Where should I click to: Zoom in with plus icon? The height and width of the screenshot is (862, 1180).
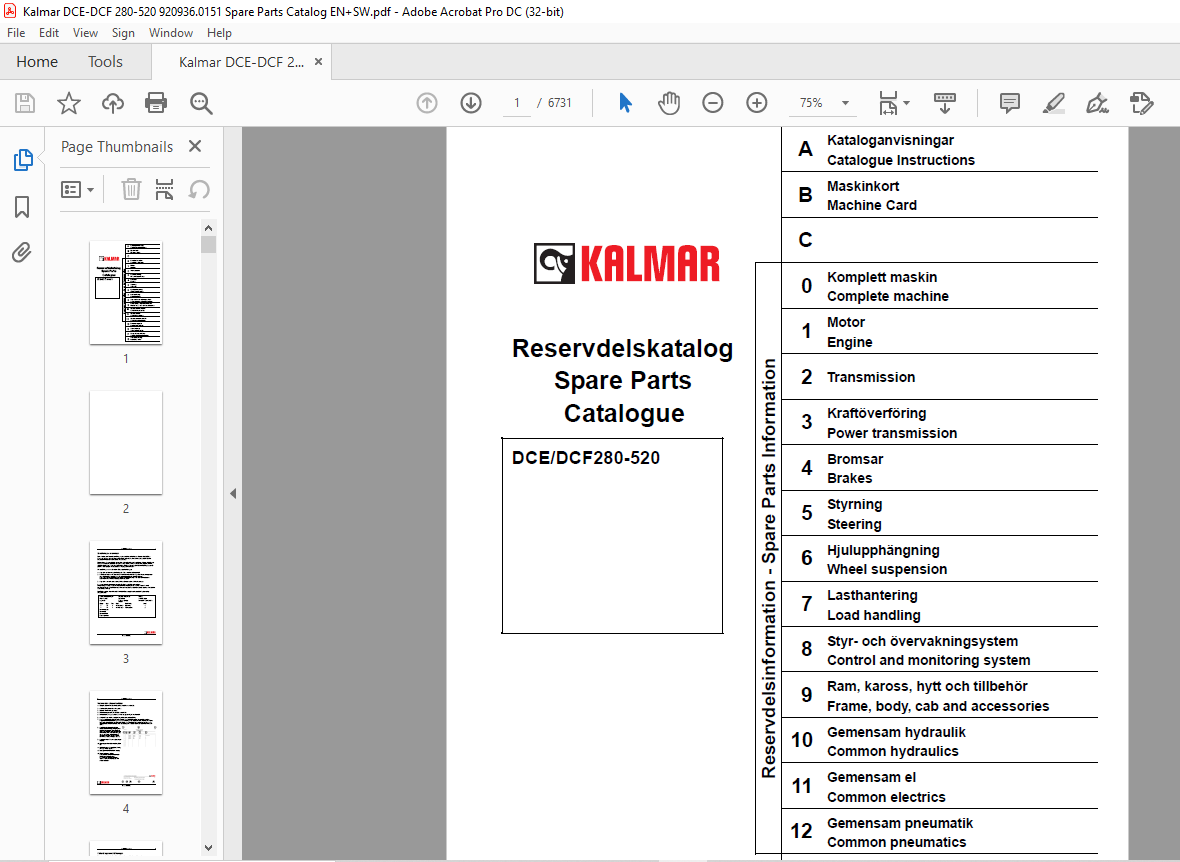click(x=756, y=103)
